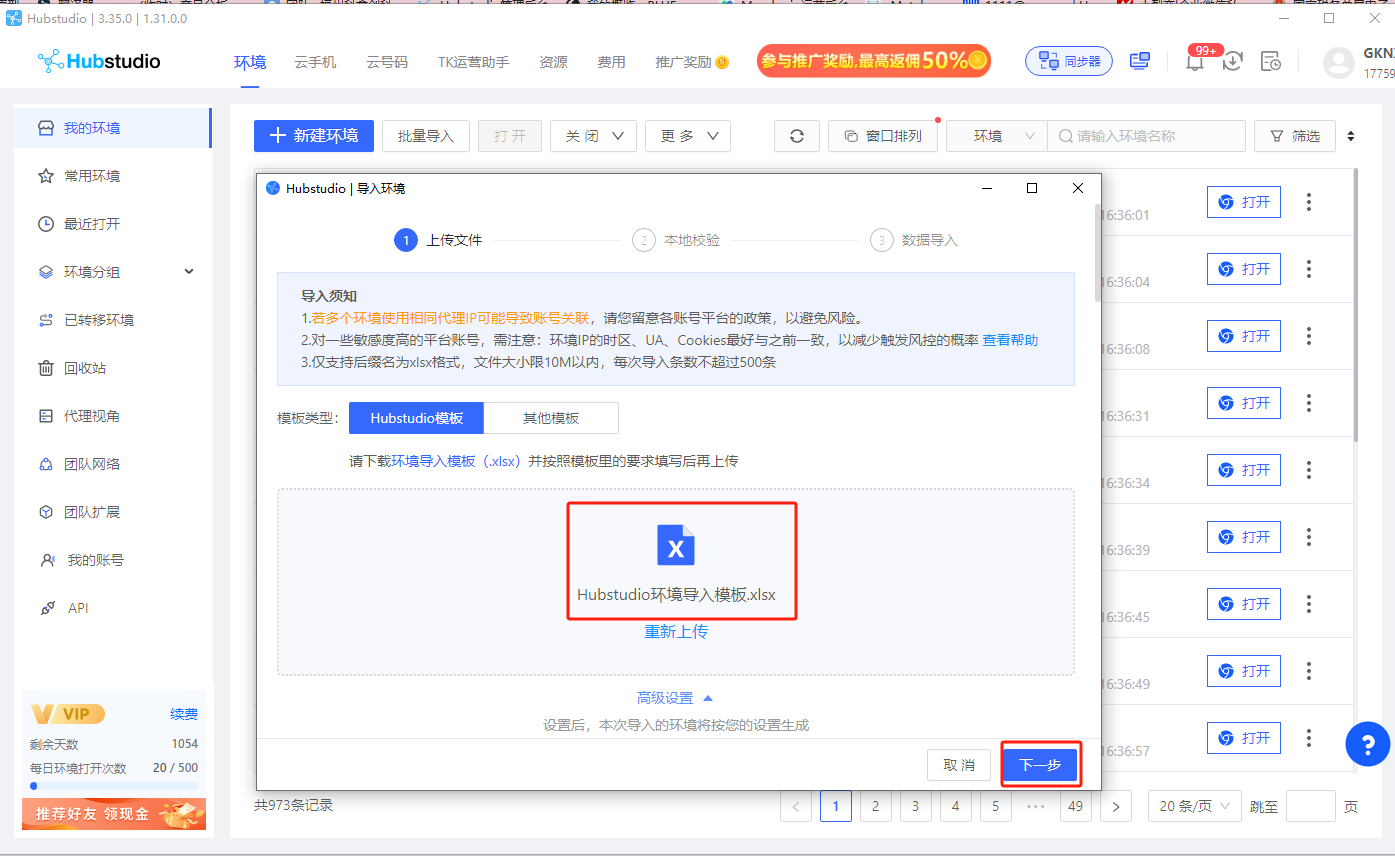Screen dimensions: 1395x856
Task: Open the 查看帮助 link
Action: [x=1010, y=340]
